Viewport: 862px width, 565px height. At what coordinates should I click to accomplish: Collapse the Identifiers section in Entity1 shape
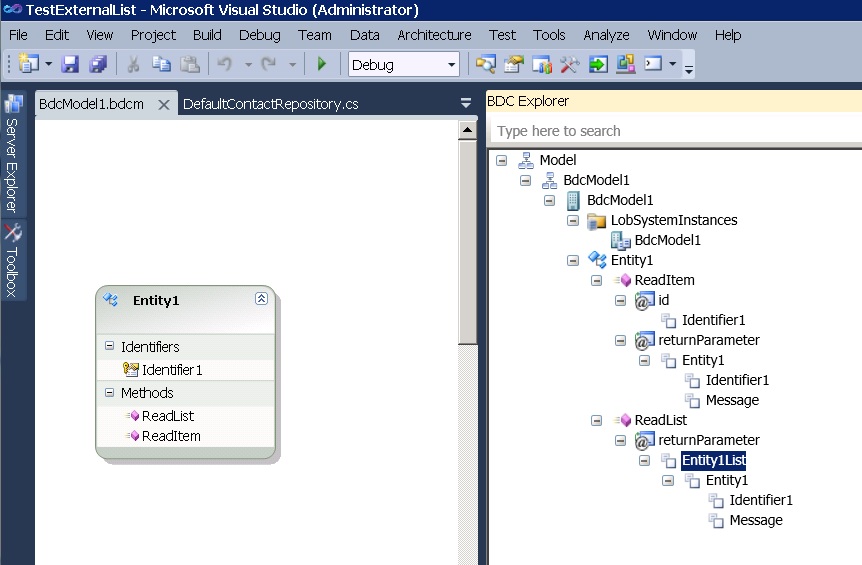pyautogui.click(x=109, y=346)
